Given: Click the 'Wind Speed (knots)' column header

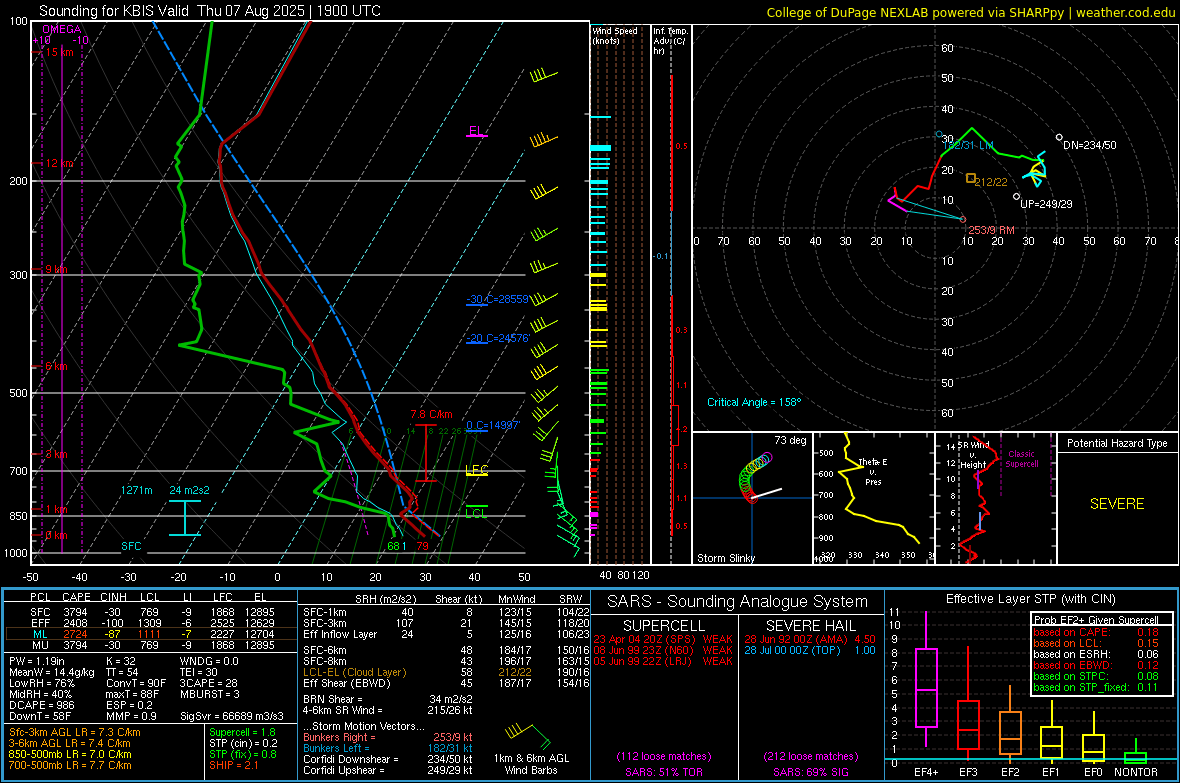Looking at the screenshot, I should pos(614,35).
